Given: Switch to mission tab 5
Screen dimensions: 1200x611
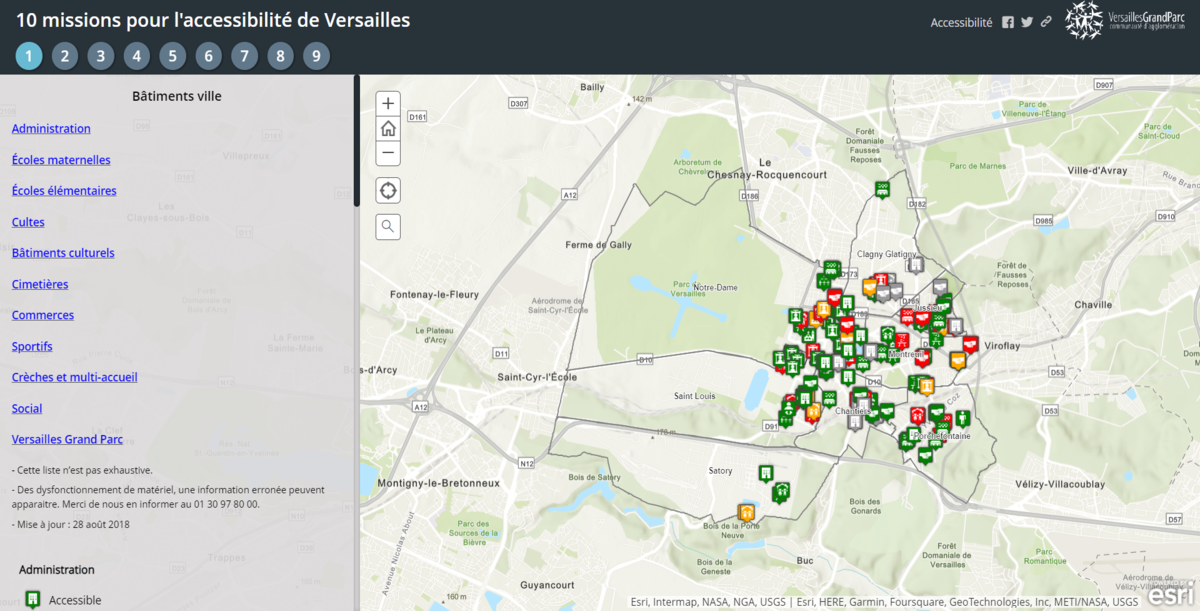Looking at the screenshot, I should [x=173, y=56].
